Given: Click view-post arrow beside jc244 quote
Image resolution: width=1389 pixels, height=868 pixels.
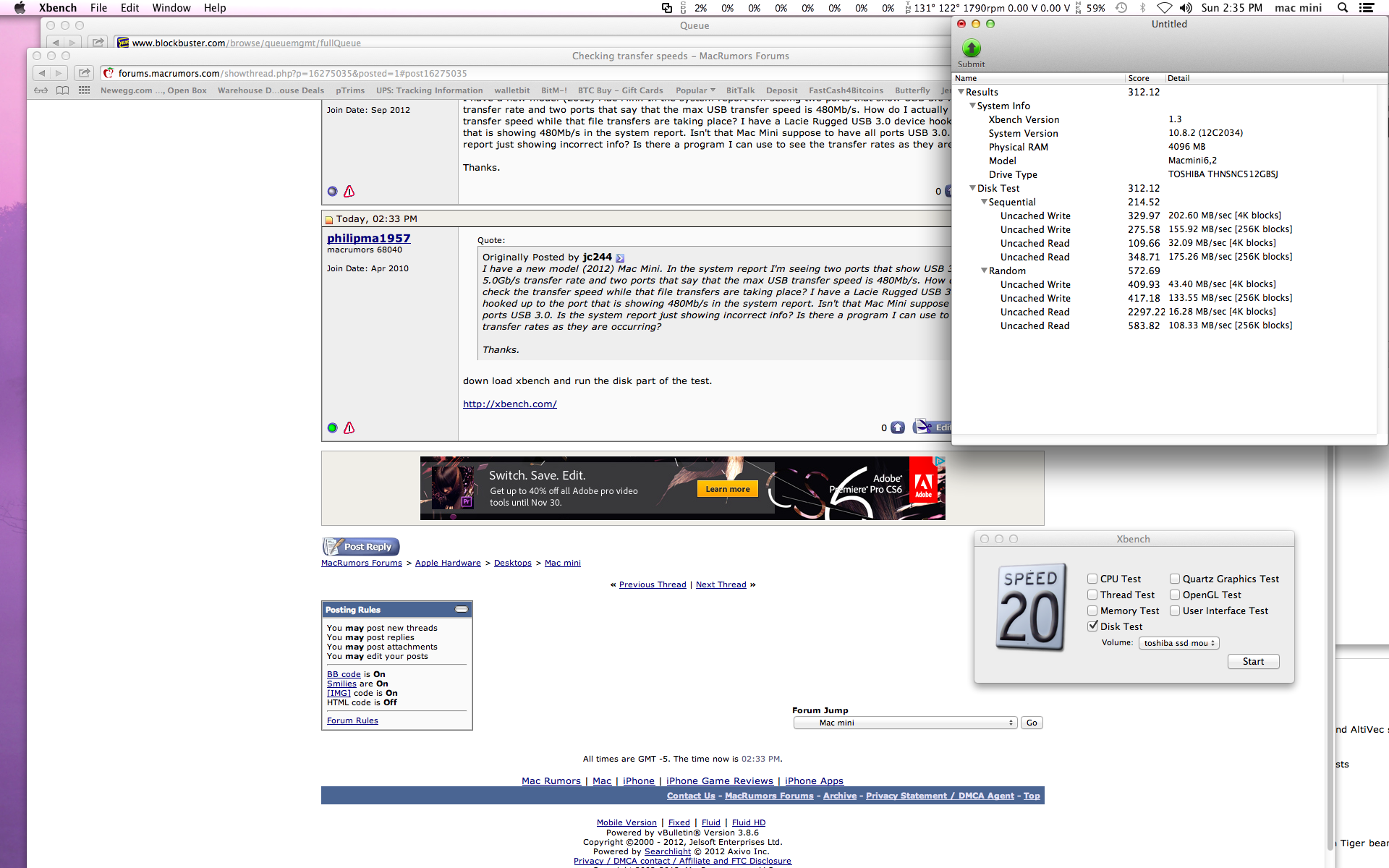Looking at the screenshot, I should [620, 258].
